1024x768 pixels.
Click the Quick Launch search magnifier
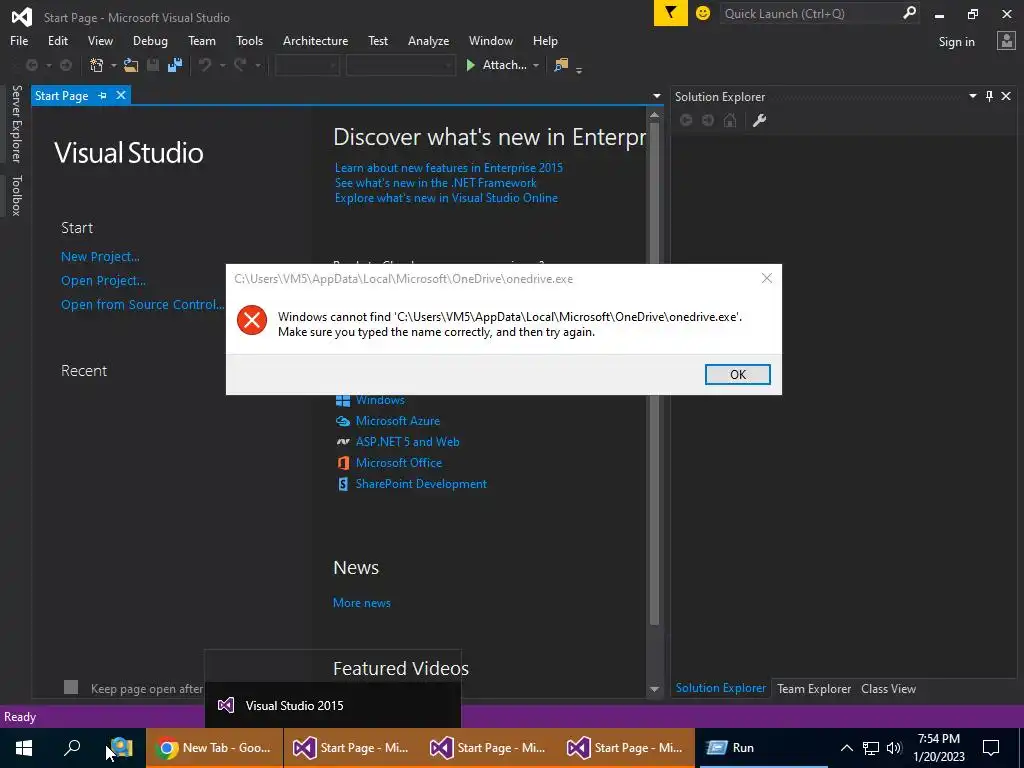click(x=908, y=13)
